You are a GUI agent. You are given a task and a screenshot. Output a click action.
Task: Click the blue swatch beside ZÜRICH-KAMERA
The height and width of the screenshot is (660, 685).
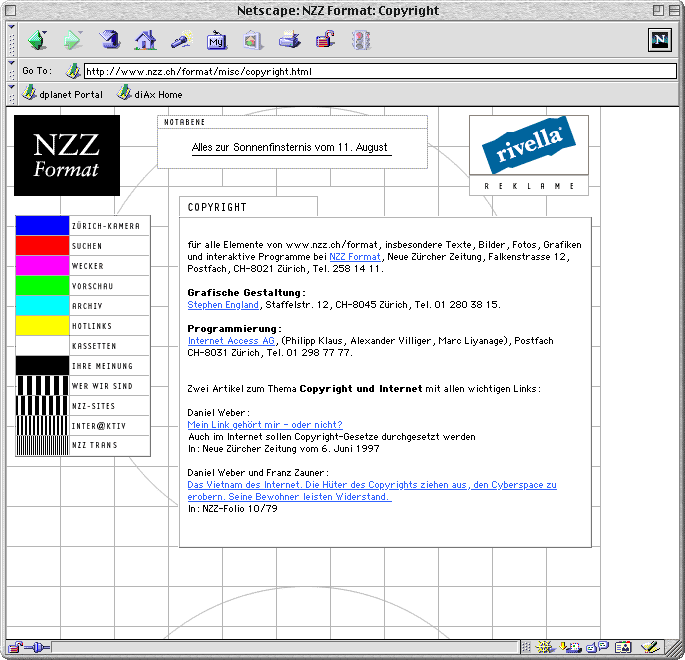pos(42,225)
